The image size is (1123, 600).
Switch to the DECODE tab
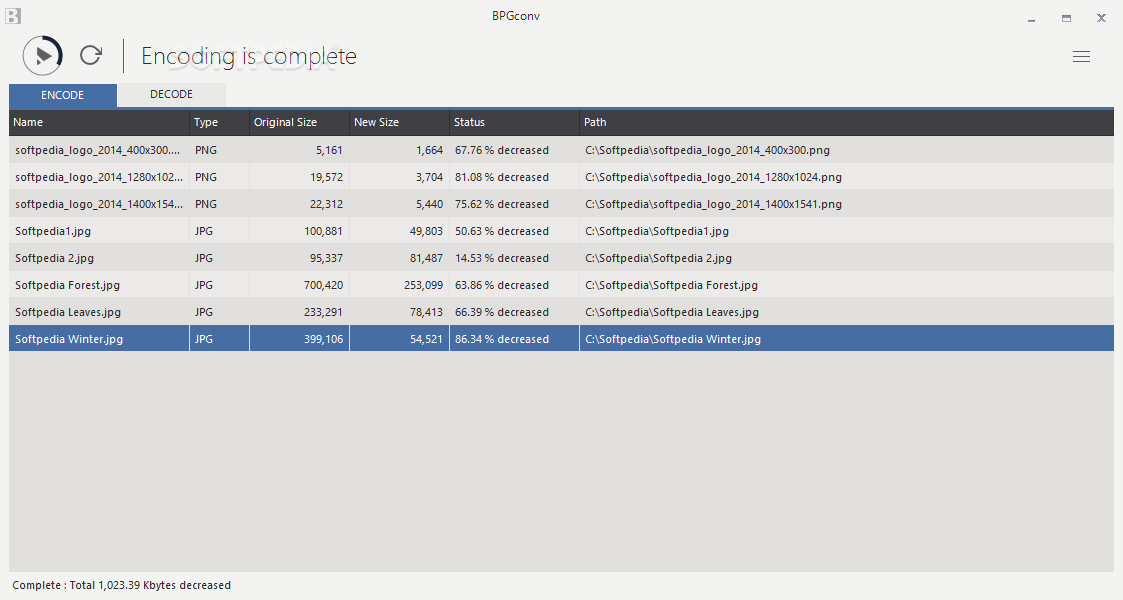(171, 95)
